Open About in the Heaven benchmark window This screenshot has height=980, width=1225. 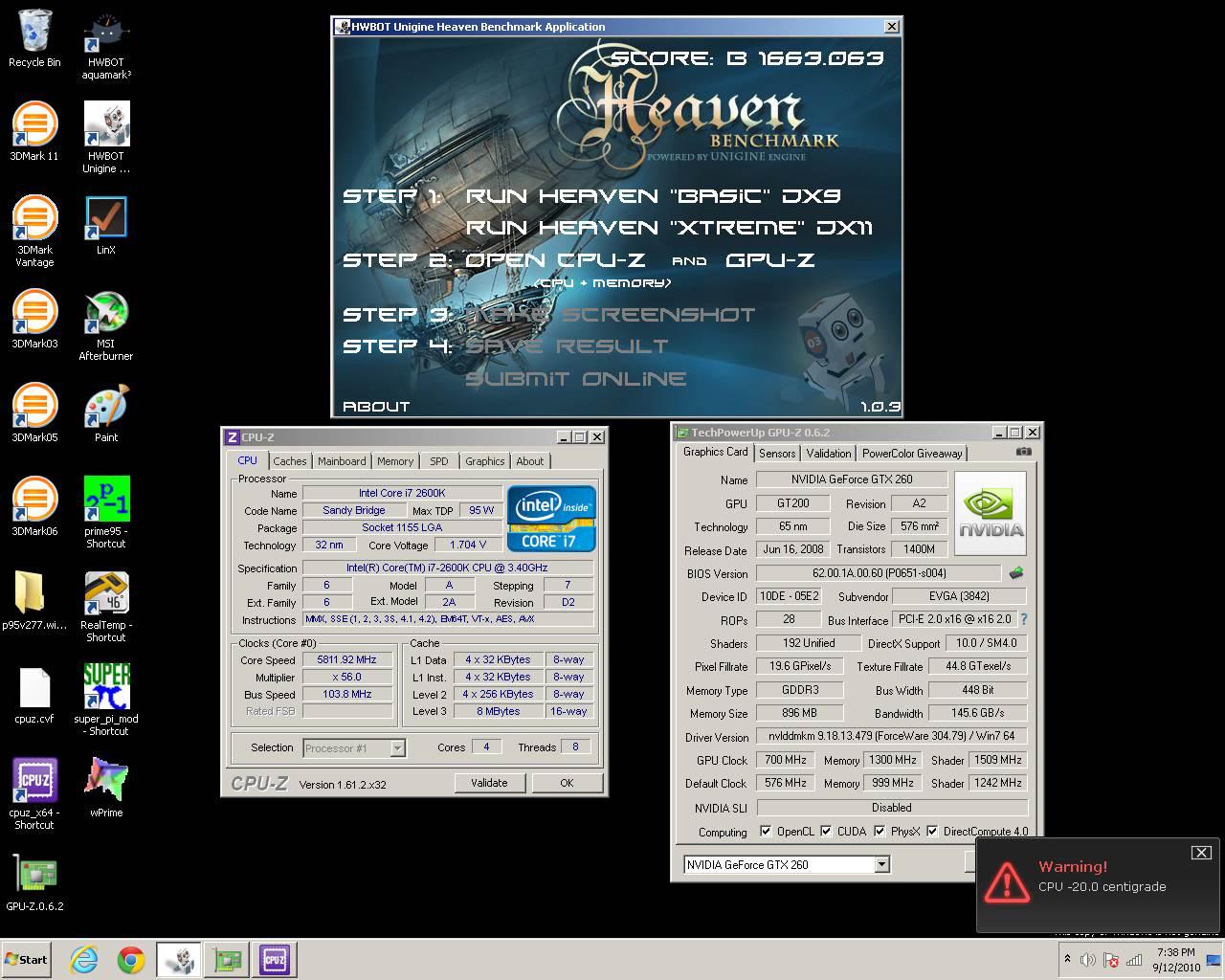[x=376, y=407]
